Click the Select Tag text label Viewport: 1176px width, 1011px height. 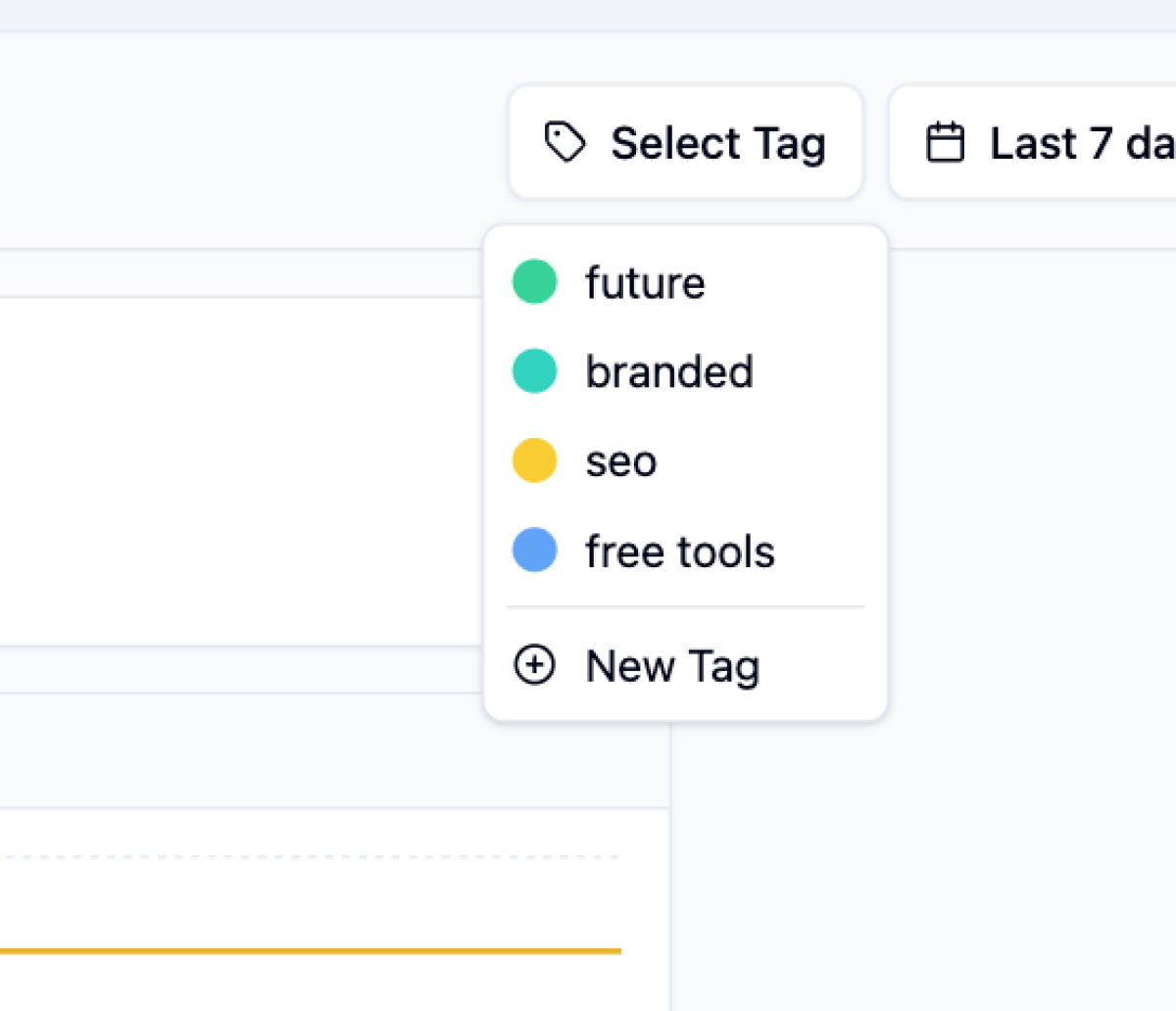(718, 143)
